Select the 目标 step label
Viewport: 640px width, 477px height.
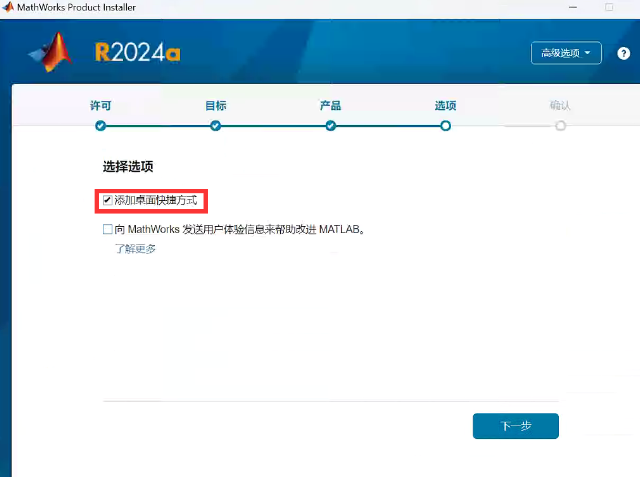point(215,105)
